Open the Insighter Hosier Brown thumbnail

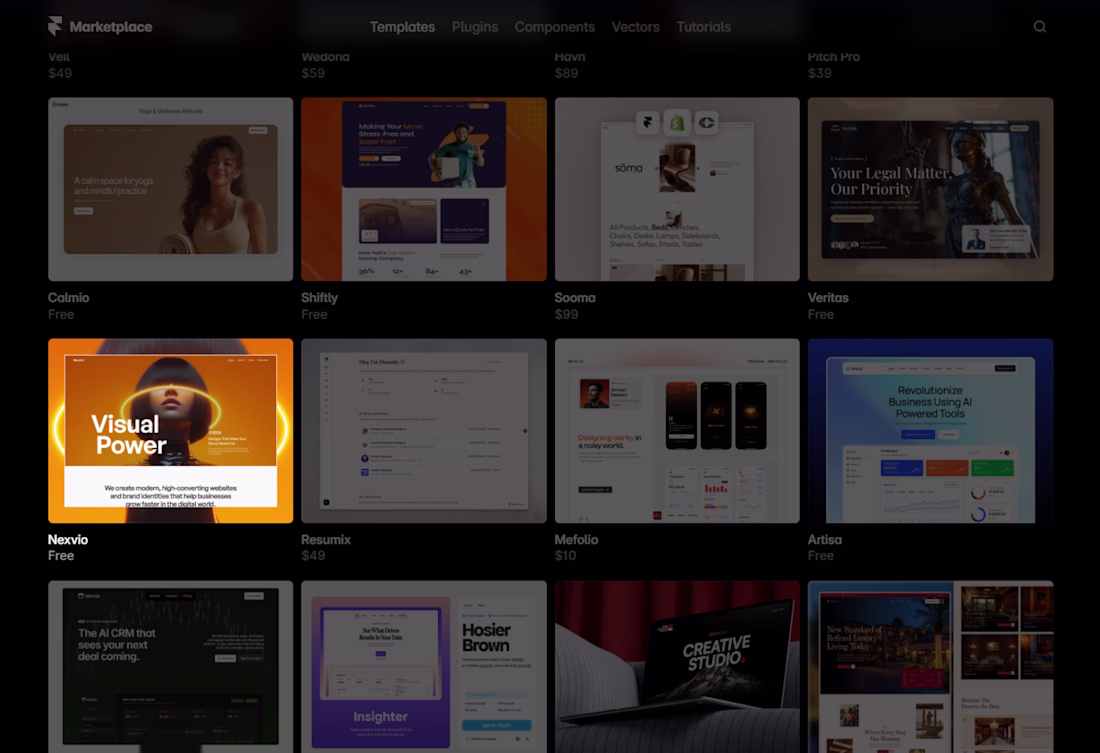(424, 667)
